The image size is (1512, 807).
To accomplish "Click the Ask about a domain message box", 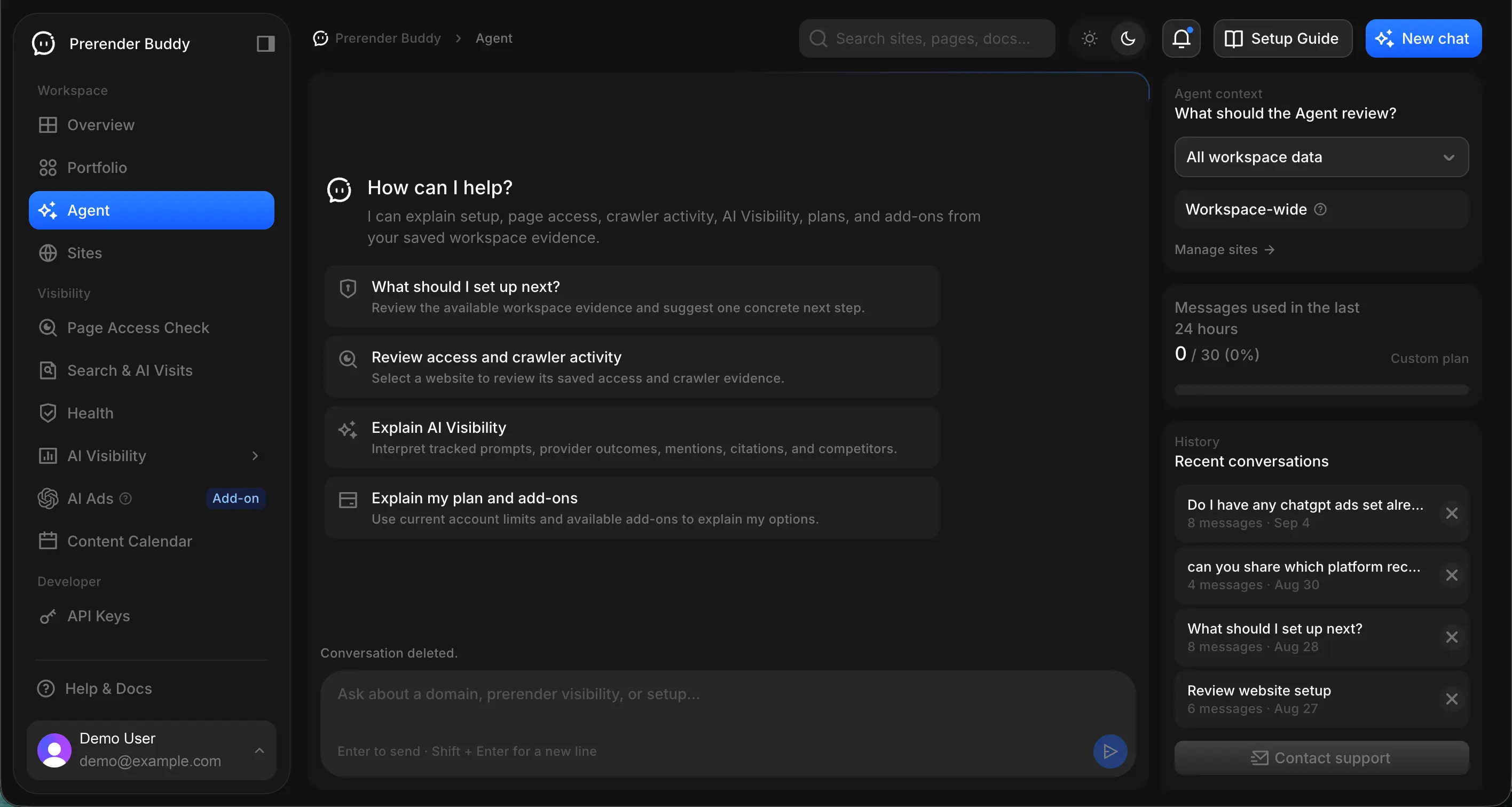I will (x=728, y=723).
